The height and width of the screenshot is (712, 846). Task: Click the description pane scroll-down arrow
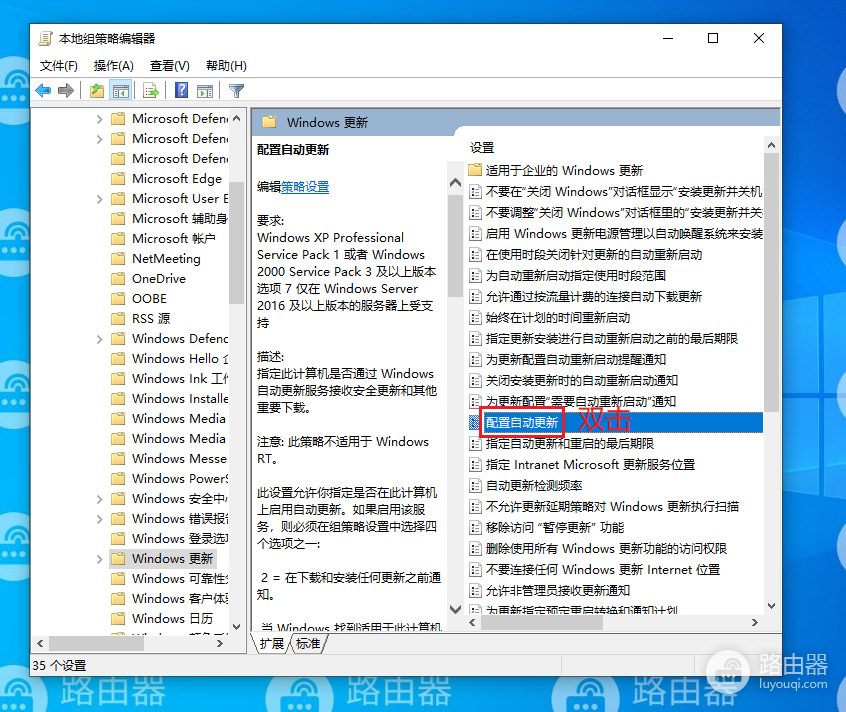click(455, 609)
